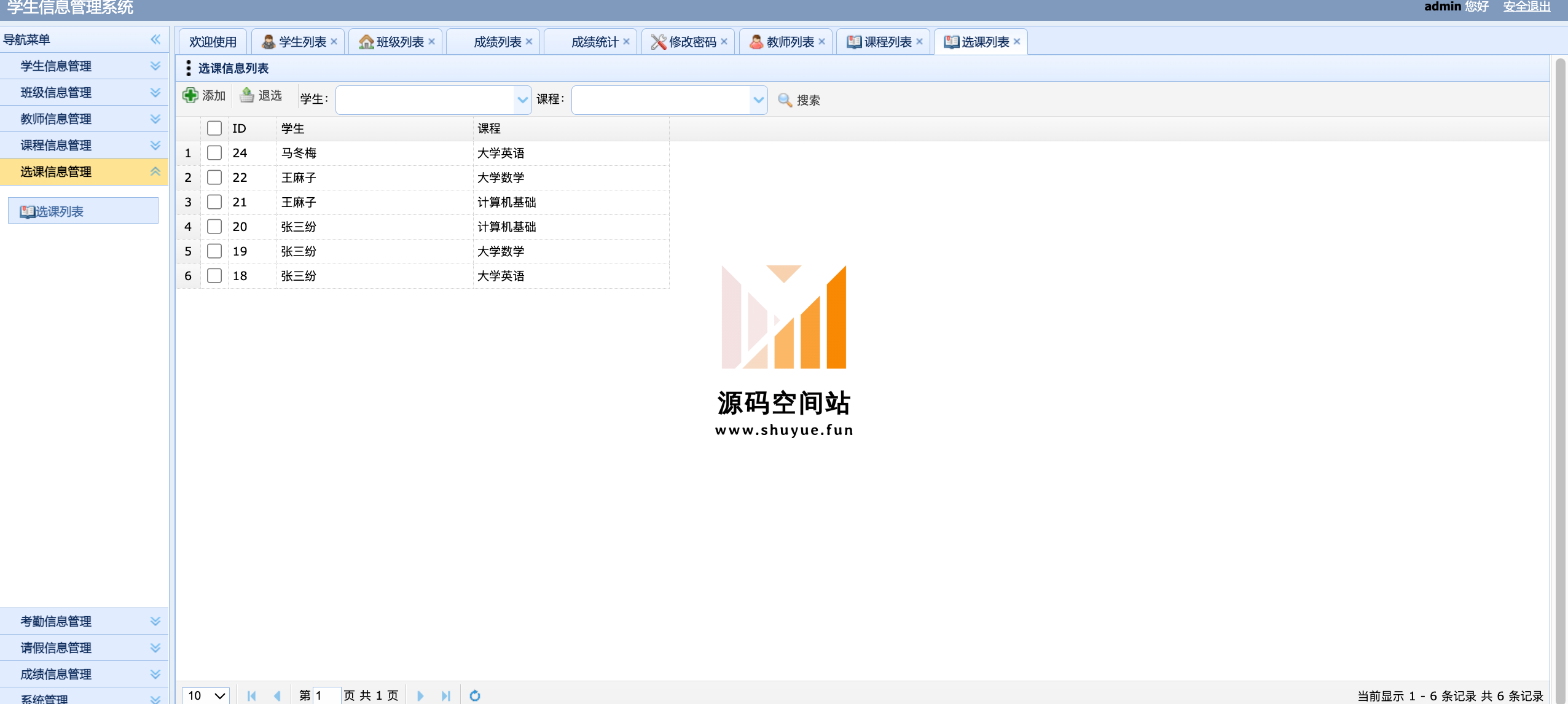The width and height of the screenshot is (1568, 704).
Task: Expand 教师信息管理 accordion section
Action: pos(84,119)
